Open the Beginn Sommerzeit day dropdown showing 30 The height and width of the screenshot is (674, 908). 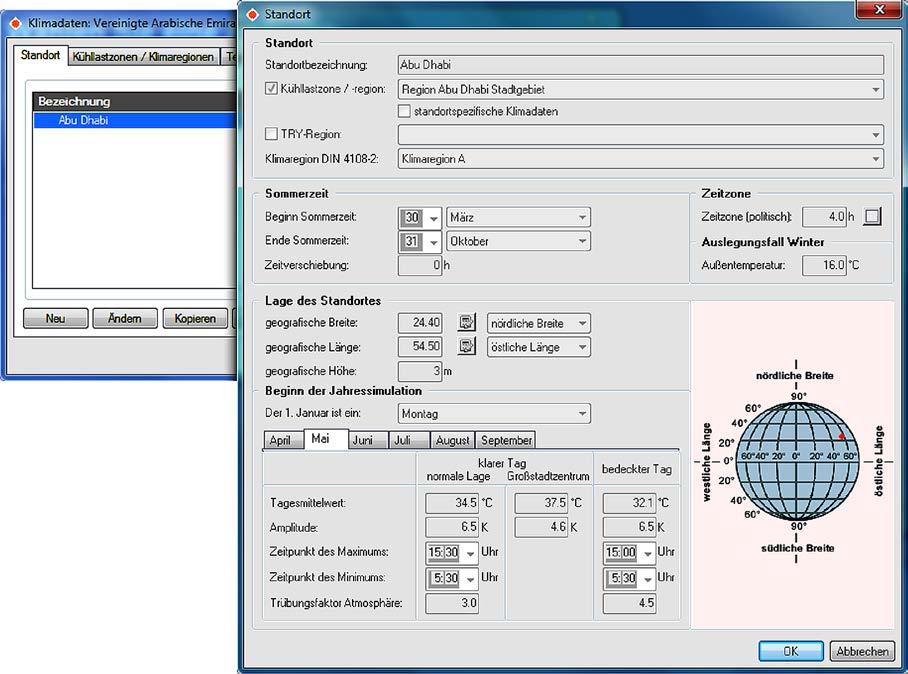point(433,218)
